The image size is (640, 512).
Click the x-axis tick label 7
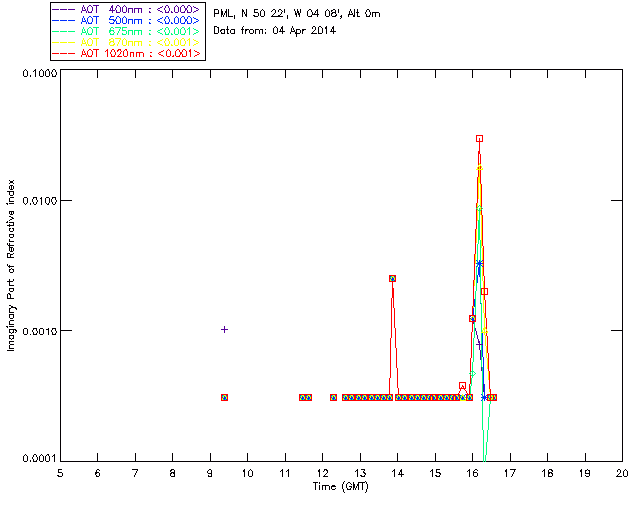coord(135,473)
